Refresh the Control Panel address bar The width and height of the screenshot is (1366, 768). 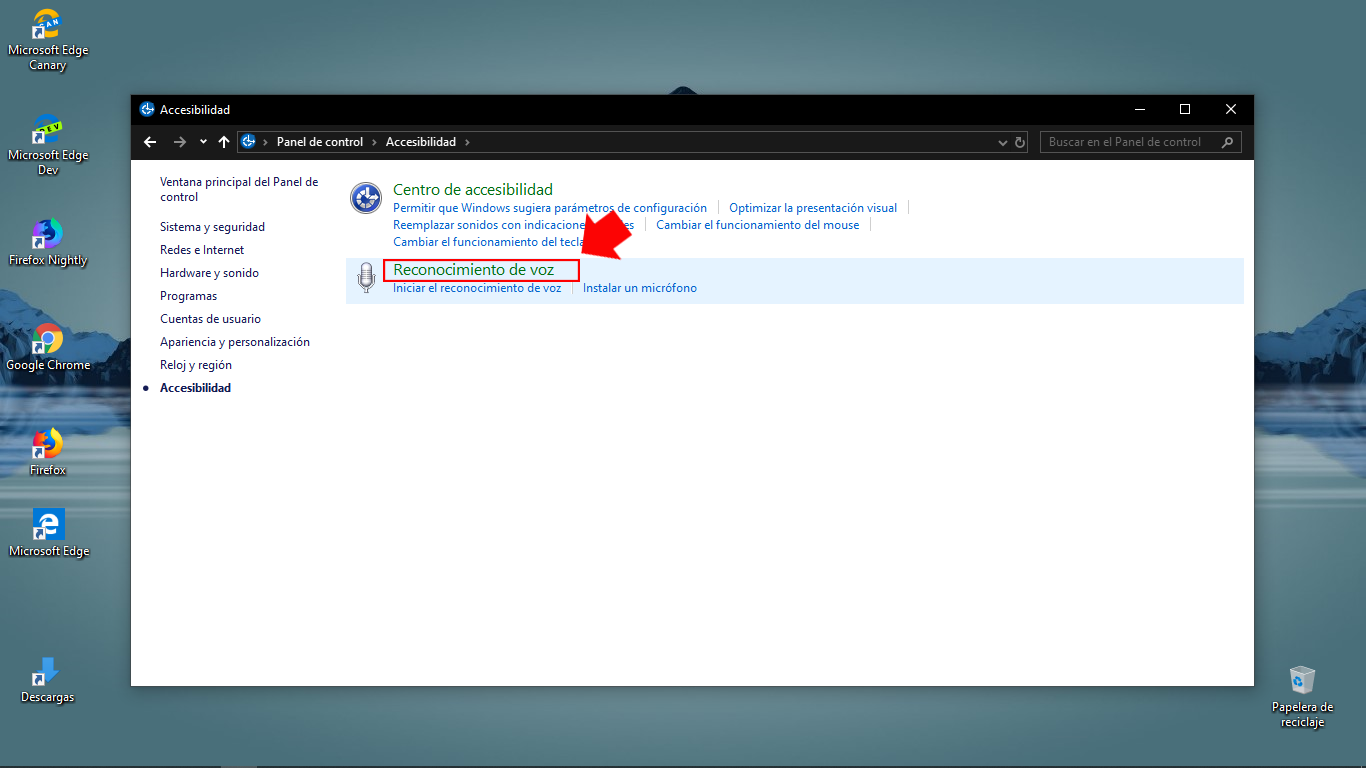(x=1020, y=142)
